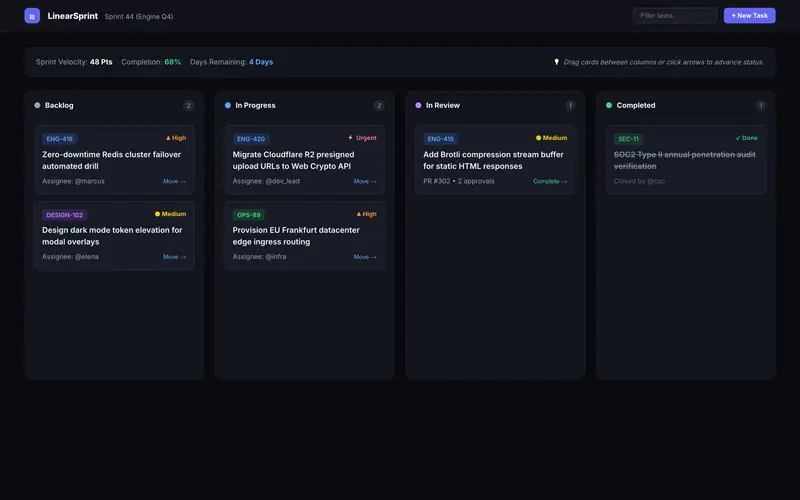
Task: Click the High priority badge on OPS-89
Action: (x=366, y=214)
